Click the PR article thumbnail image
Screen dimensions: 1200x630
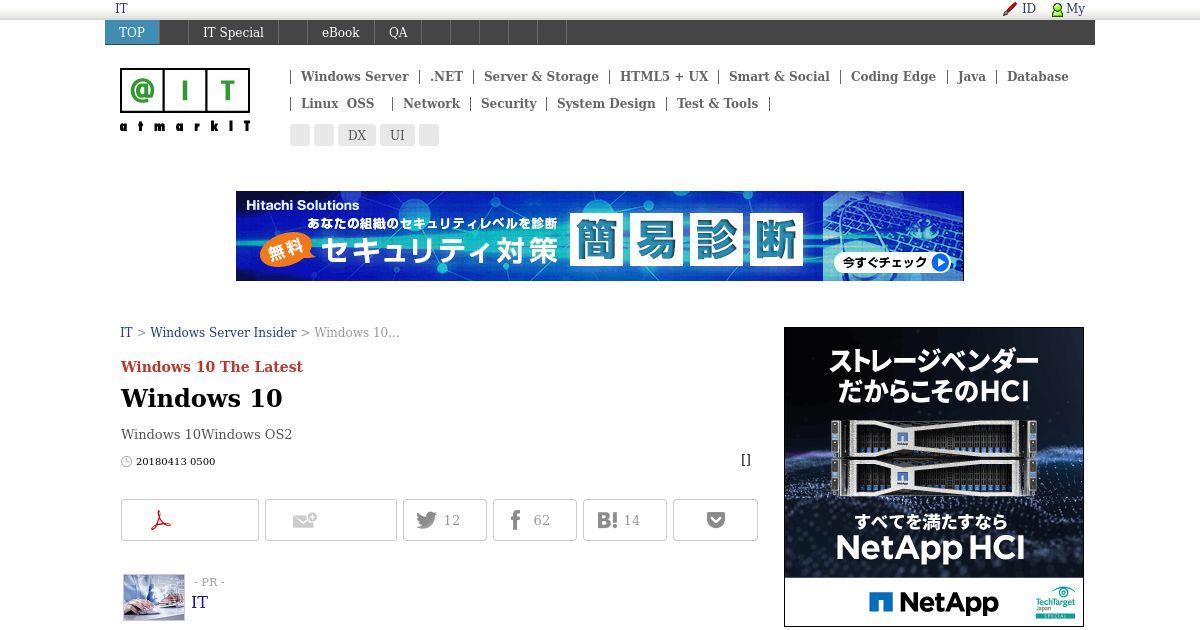point(154,597)
